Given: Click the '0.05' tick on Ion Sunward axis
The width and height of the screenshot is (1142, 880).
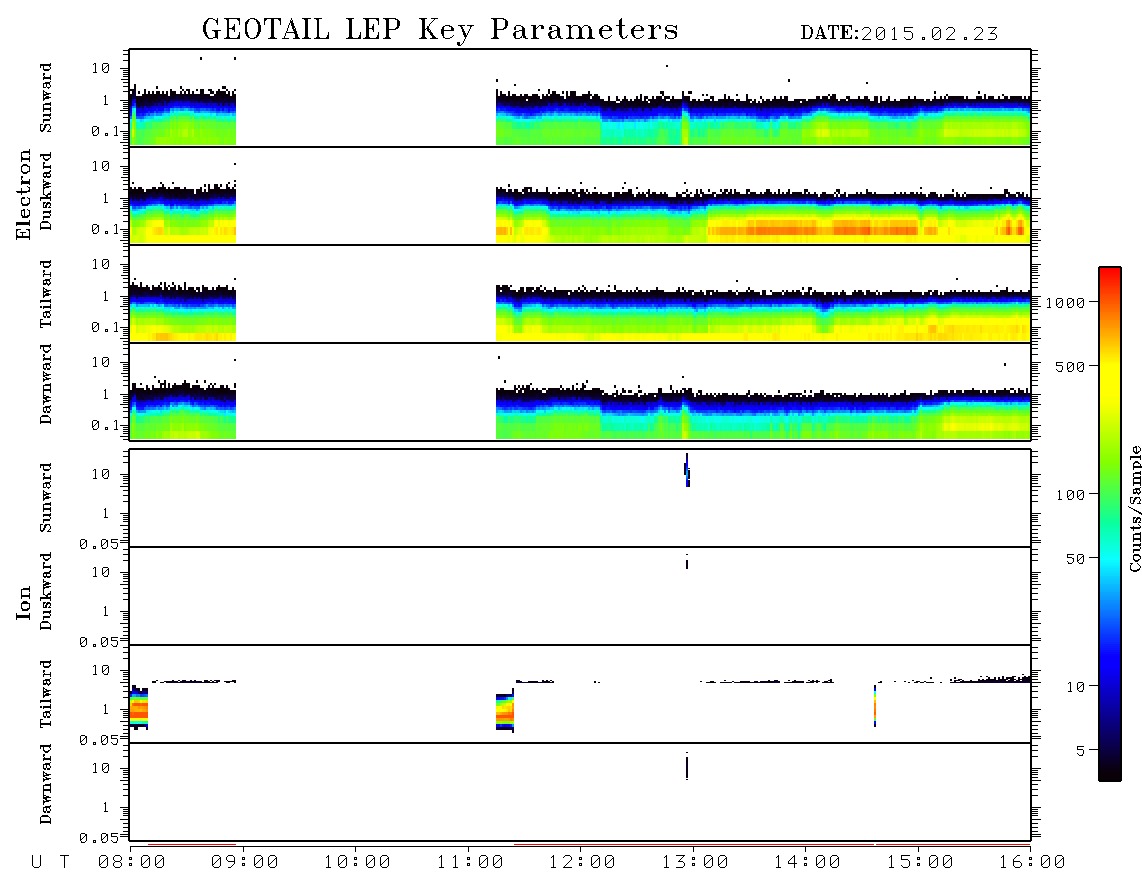Looking at the screenshot, I should [98, 544].
